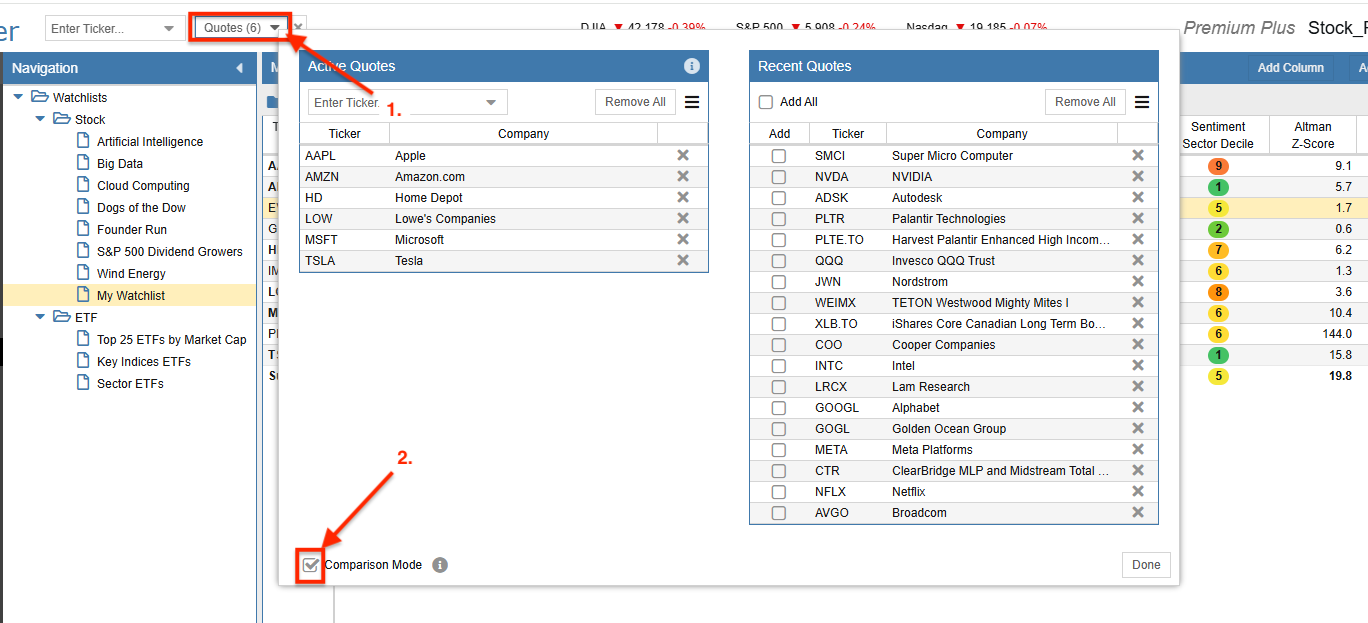This screenshot has width=1368, height=623.
Task: Check the Add All checkbox
Action: click(x=766, y=102)
